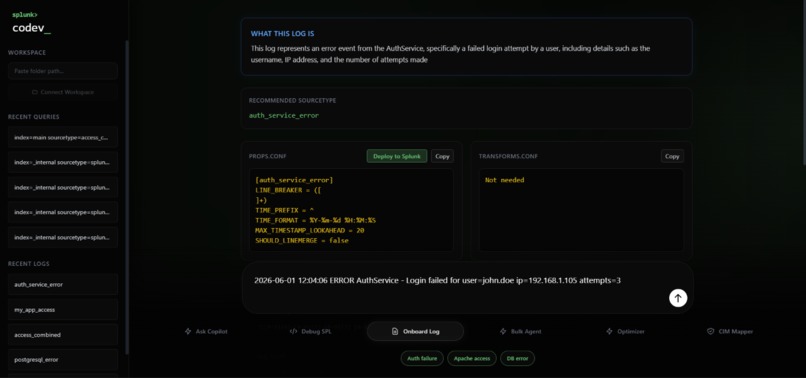Open recent log access_combined

63,335
